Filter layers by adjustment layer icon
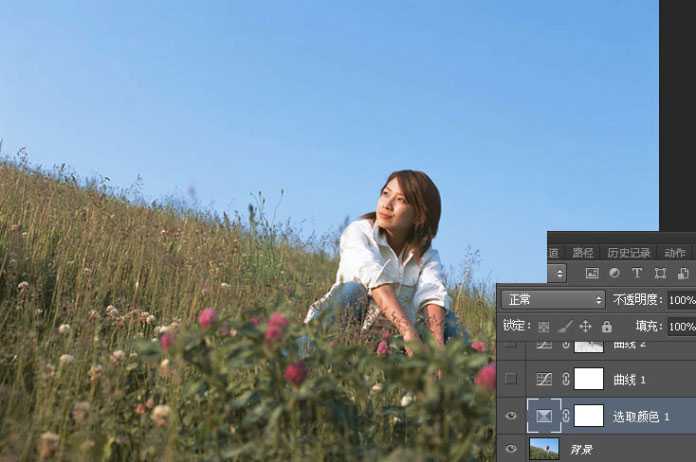The image size is (696, 462). point(614,273)
